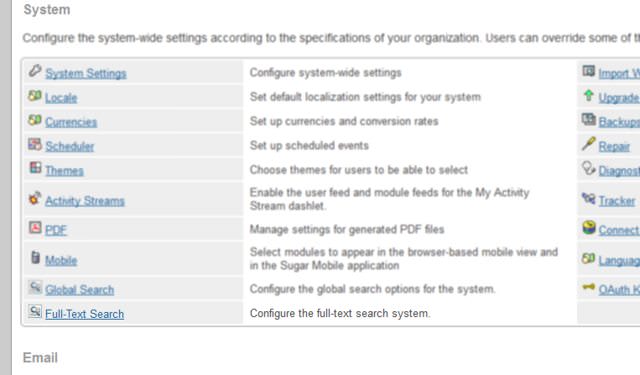Click the Backups icon
640x375 pixels.
coord(589,120)
